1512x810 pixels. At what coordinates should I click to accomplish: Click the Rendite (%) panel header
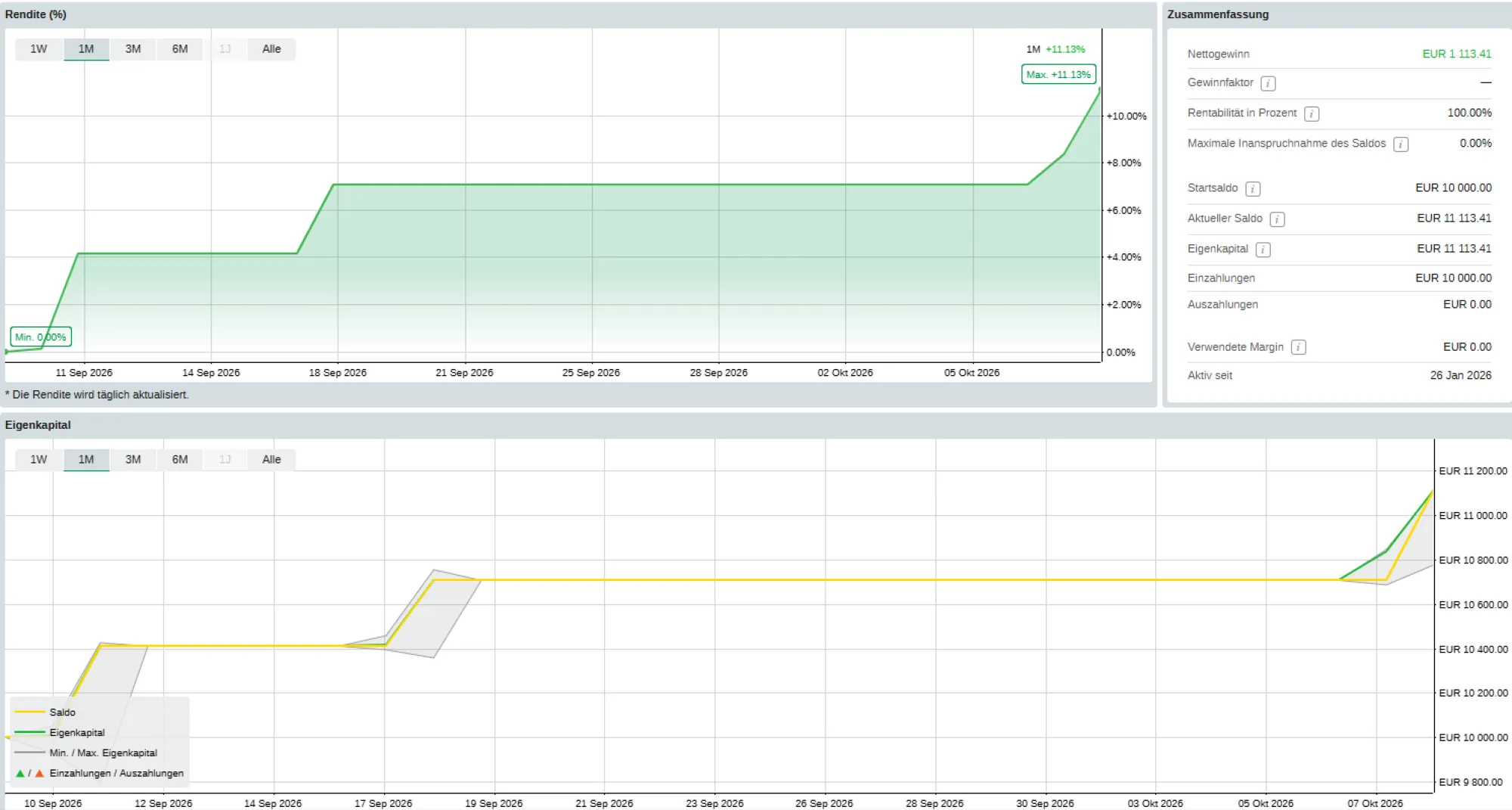(36, 14)
